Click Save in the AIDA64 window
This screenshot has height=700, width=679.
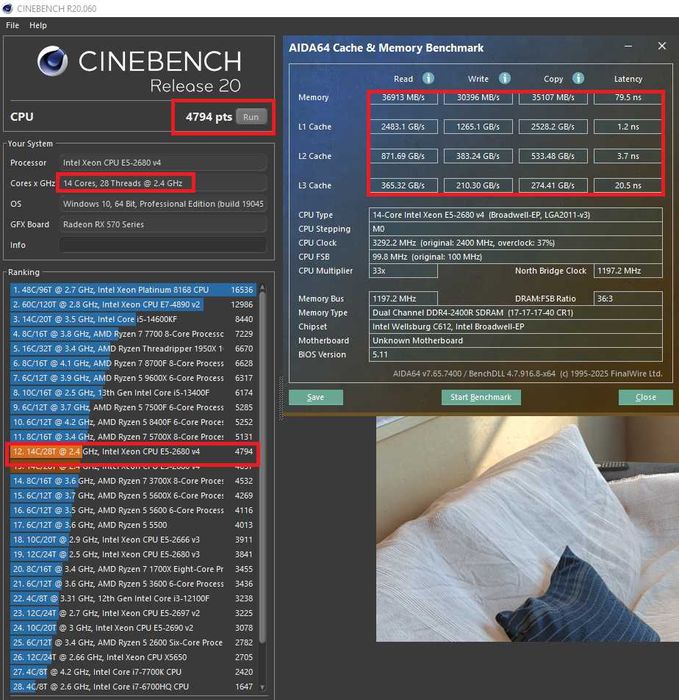click(316, 397)
